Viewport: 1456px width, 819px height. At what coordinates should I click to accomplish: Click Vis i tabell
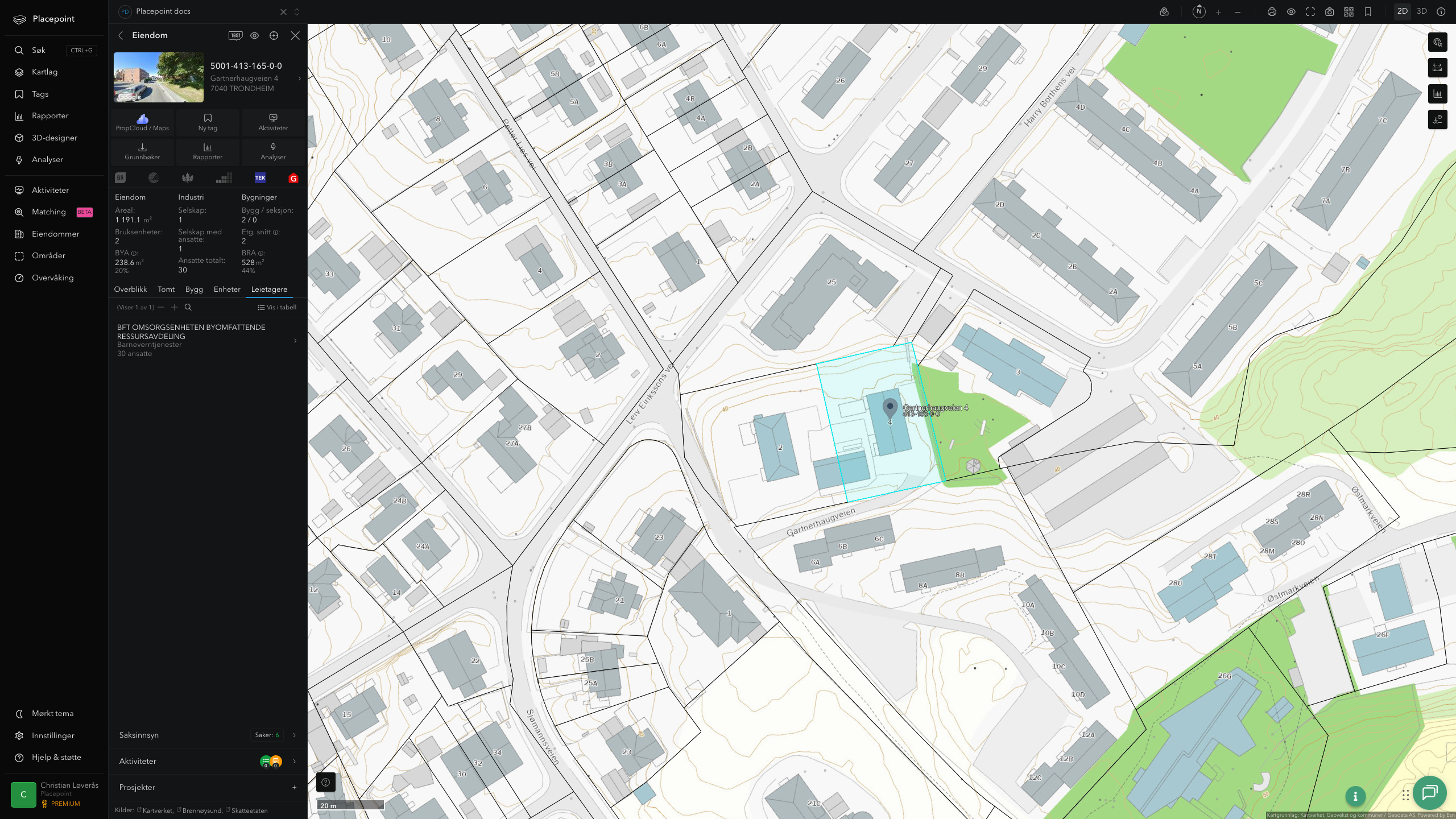click(x=277, y=308)
